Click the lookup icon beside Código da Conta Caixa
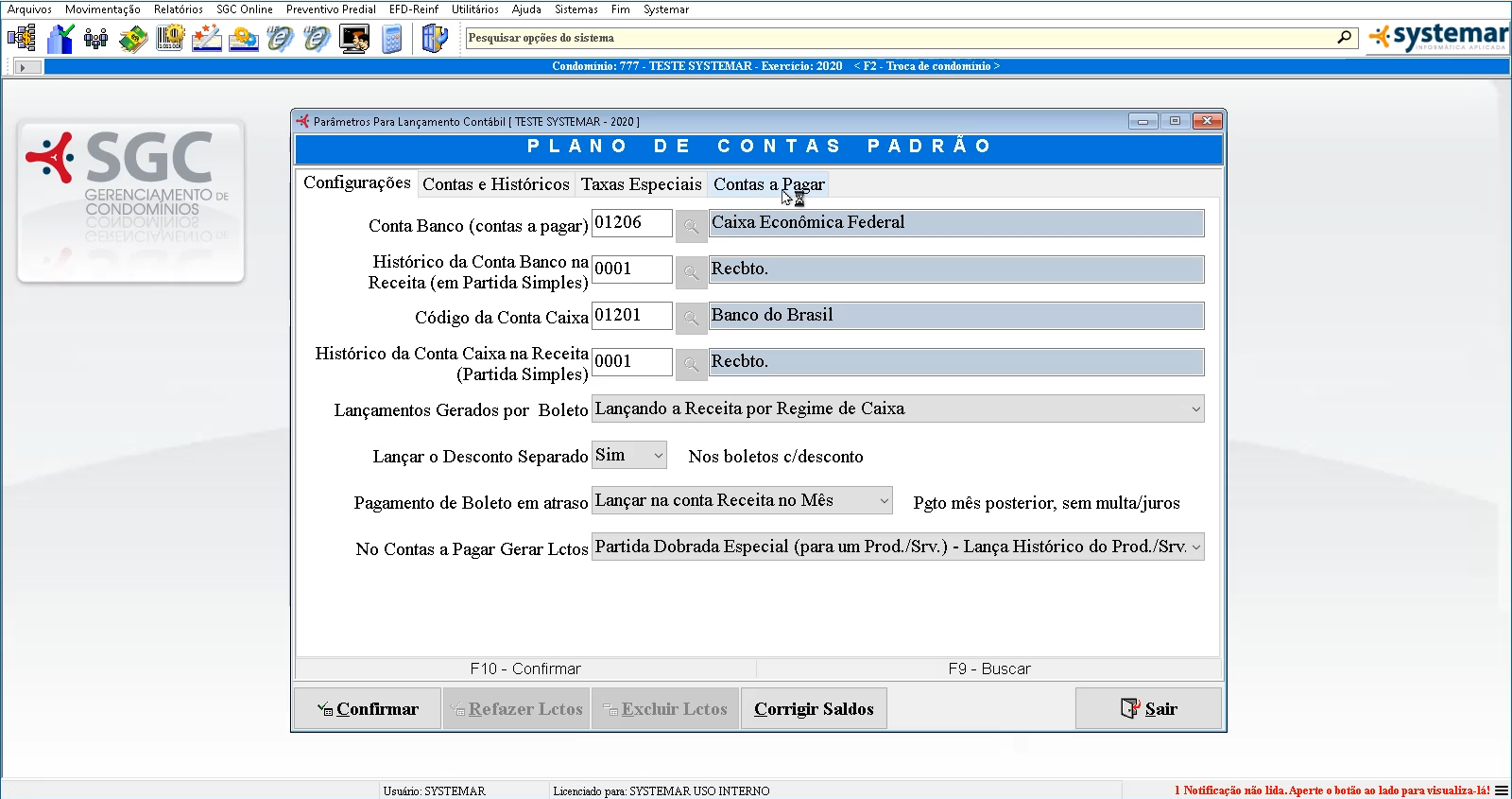The image size is (1512, 799). [691, 318]
